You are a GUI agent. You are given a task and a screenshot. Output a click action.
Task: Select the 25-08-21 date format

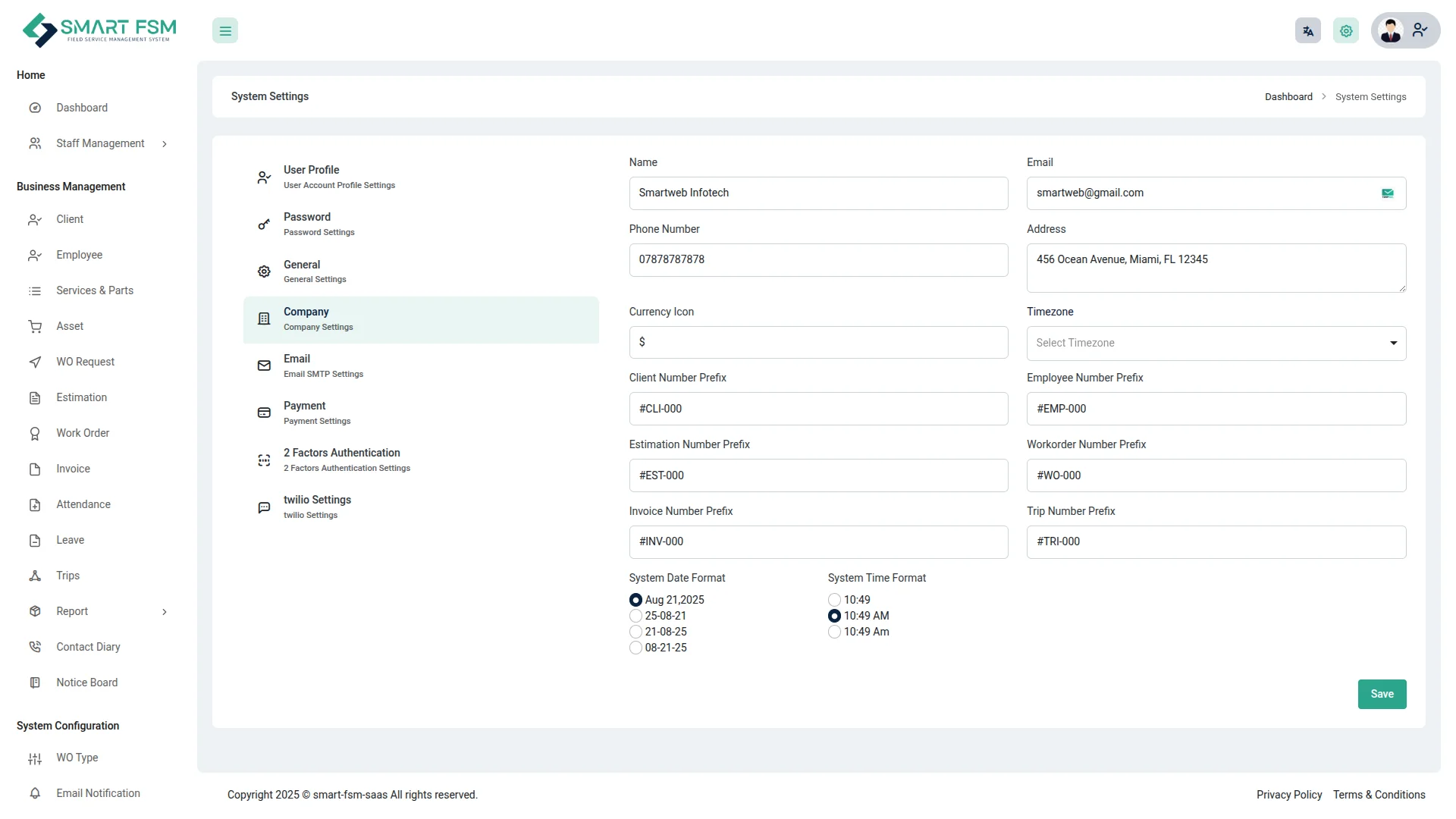click(635, 617)
